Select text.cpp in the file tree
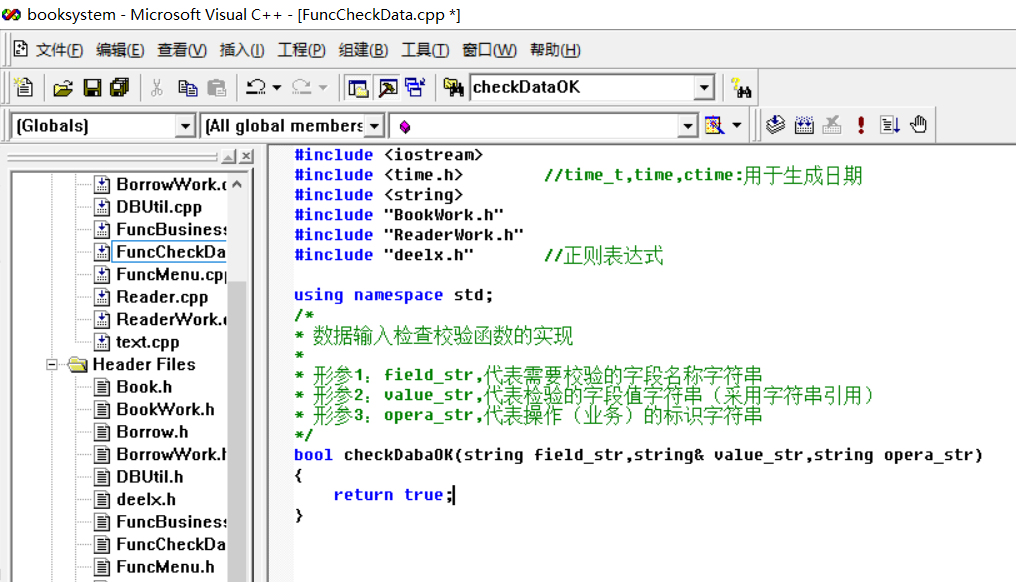The width and height of the screenshot is (1016, 582). (148, 342)
